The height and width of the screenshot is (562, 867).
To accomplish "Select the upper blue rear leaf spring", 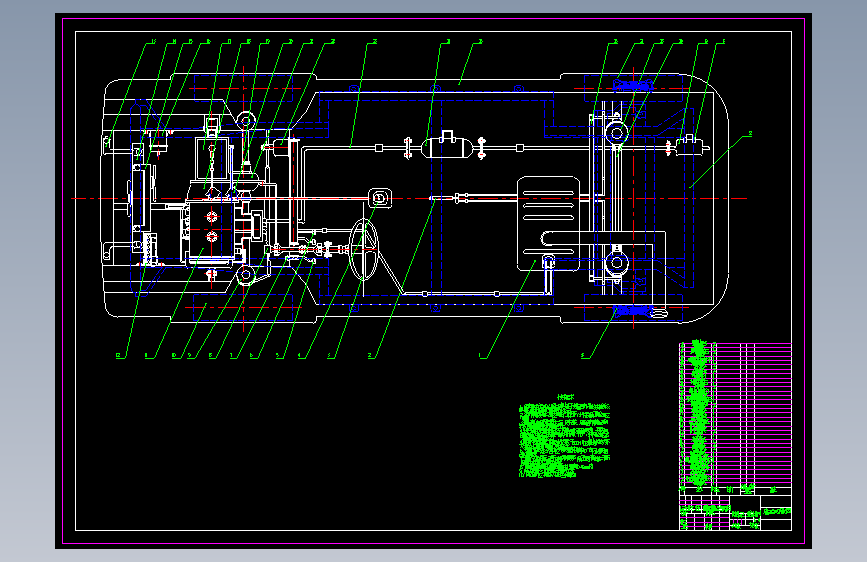I will 633,86.
